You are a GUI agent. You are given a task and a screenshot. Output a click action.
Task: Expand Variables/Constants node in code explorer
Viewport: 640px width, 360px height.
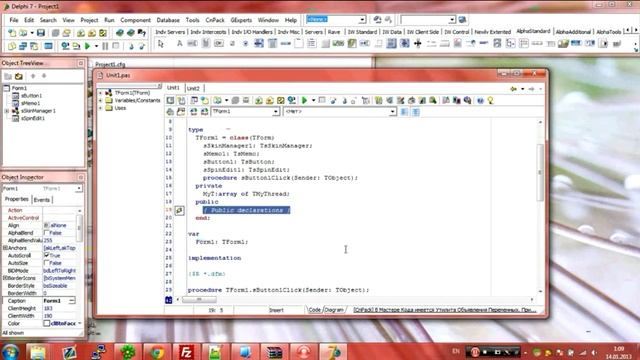[x=100, y=100]
